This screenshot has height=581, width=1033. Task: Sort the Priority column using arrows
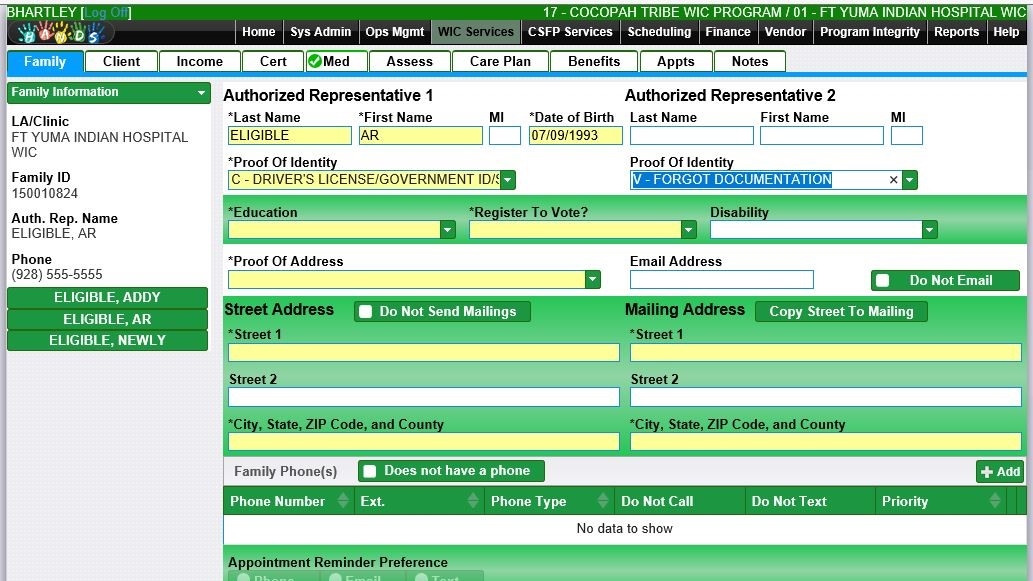(995, 501)
